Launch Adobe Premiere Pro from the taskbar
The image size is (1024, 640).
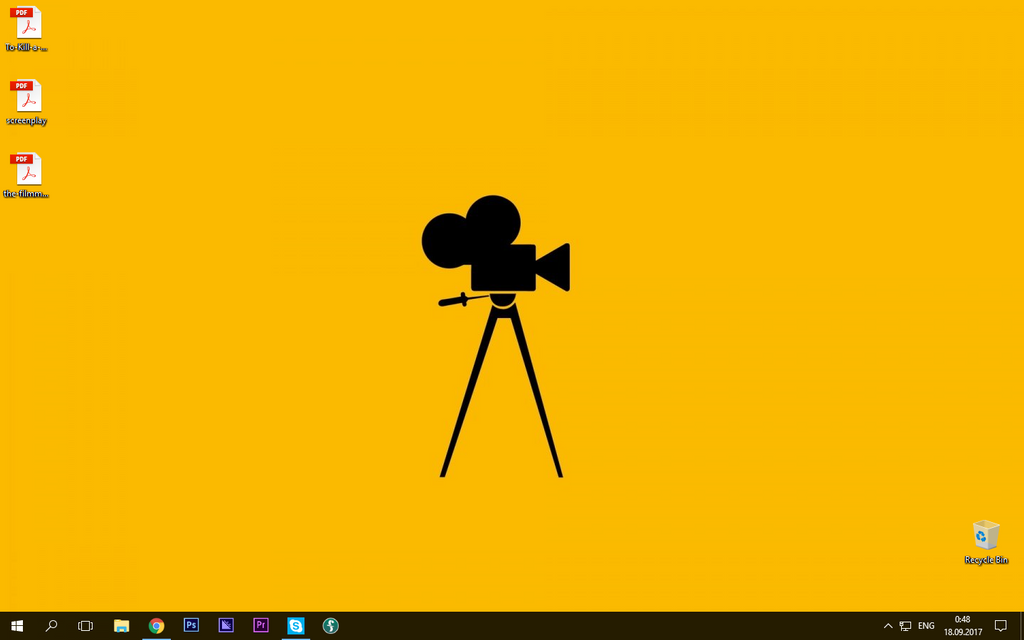(x=261, y=626)
